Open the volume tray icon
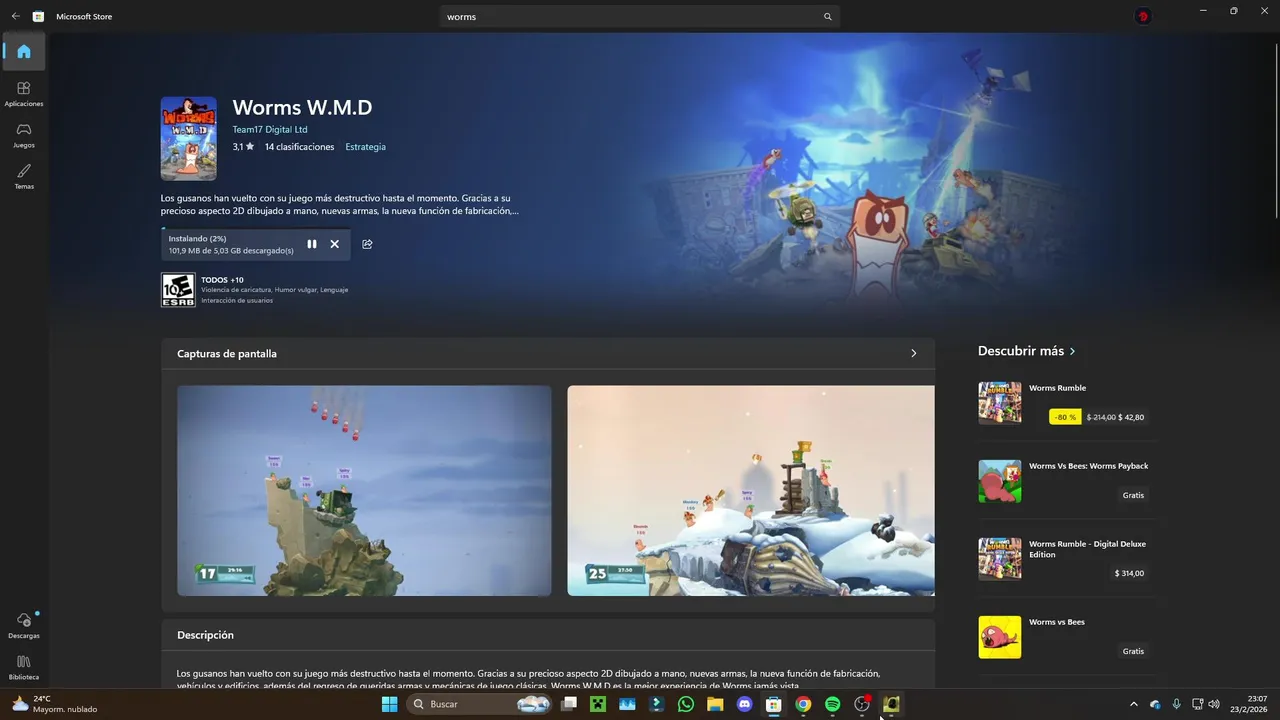The height and width of the screenshot is (720, 1280). point(1214,704)
